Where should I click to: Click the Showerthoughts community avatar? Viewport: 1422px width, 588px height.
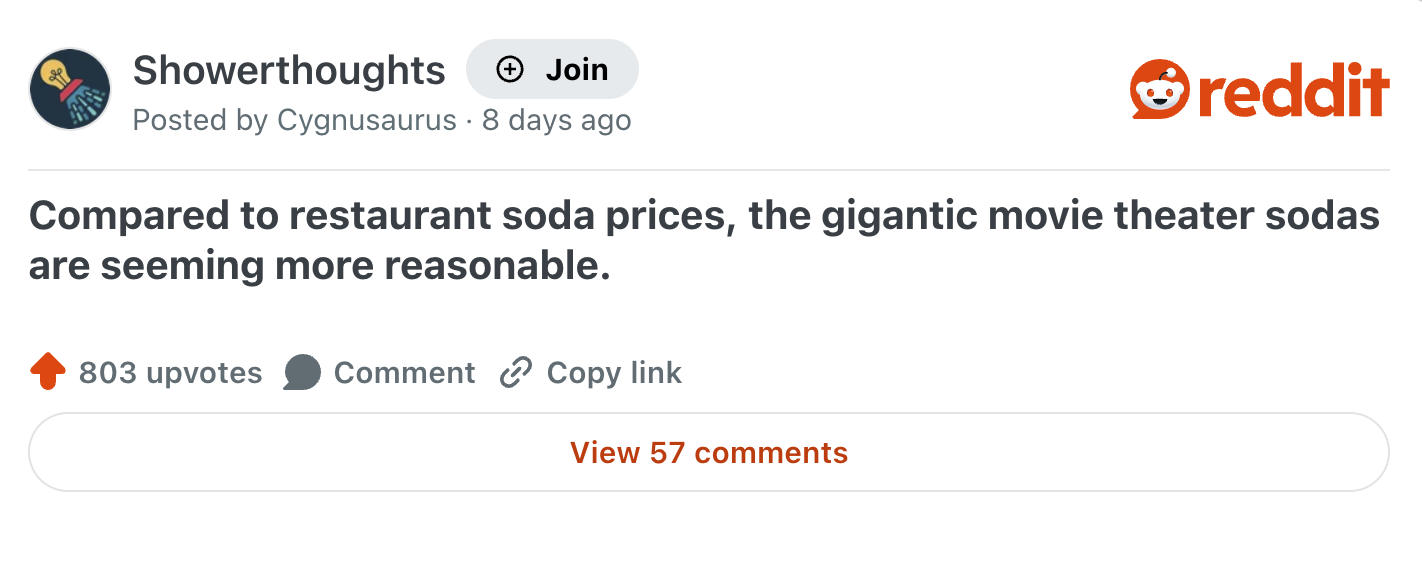pos(70,88)
